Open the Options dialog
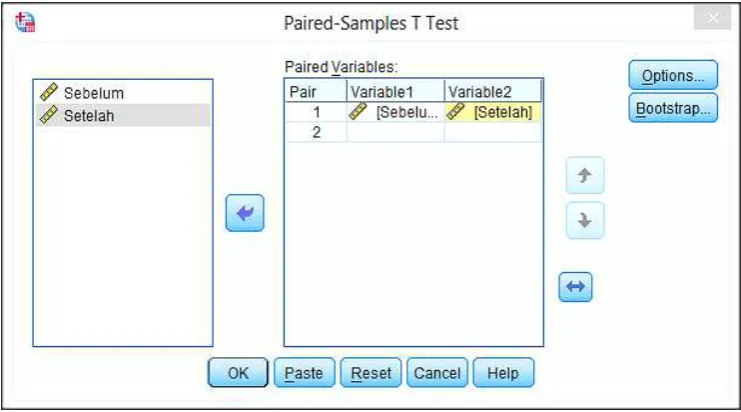 click(673, 75)
